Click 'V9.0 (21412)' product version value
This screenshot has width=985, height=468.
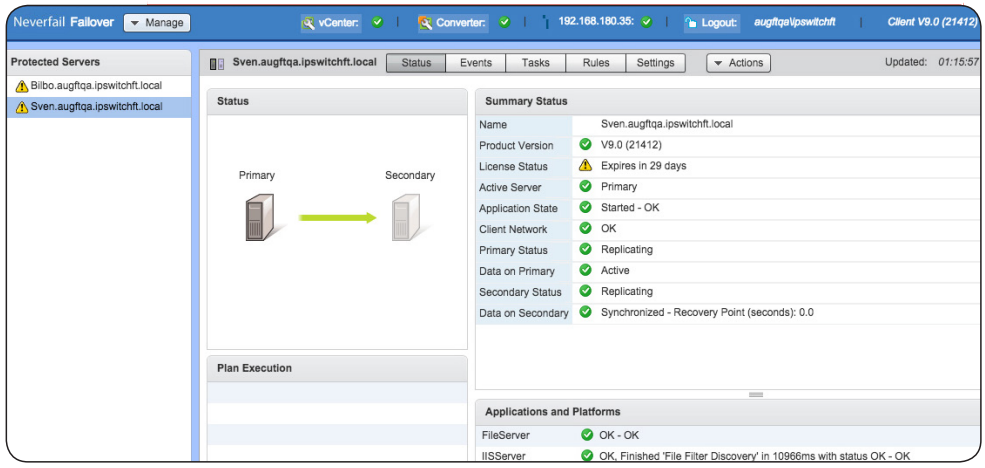(x=631, y=145)
